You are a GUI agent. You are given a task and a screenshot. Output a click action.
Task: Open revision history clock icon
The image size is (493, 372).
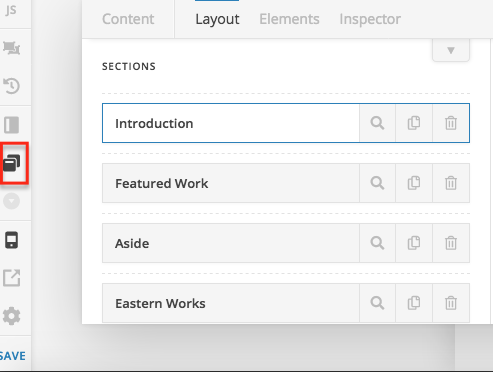coord(12,86)
